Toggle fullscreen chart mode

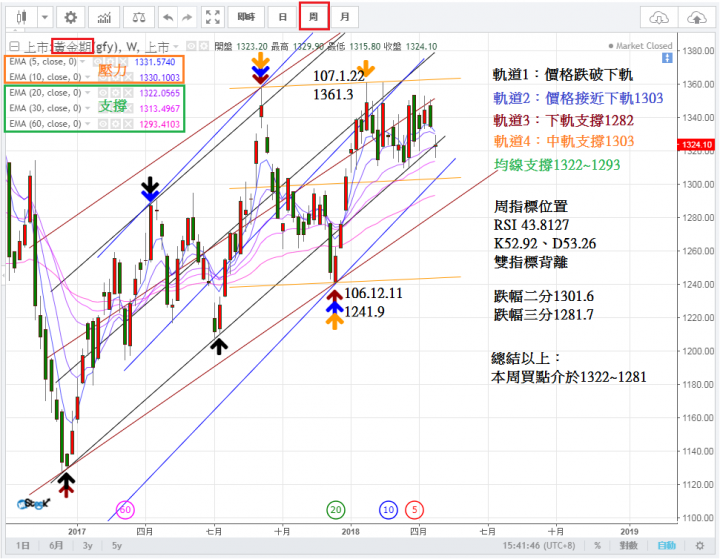[x=213, y=17]
